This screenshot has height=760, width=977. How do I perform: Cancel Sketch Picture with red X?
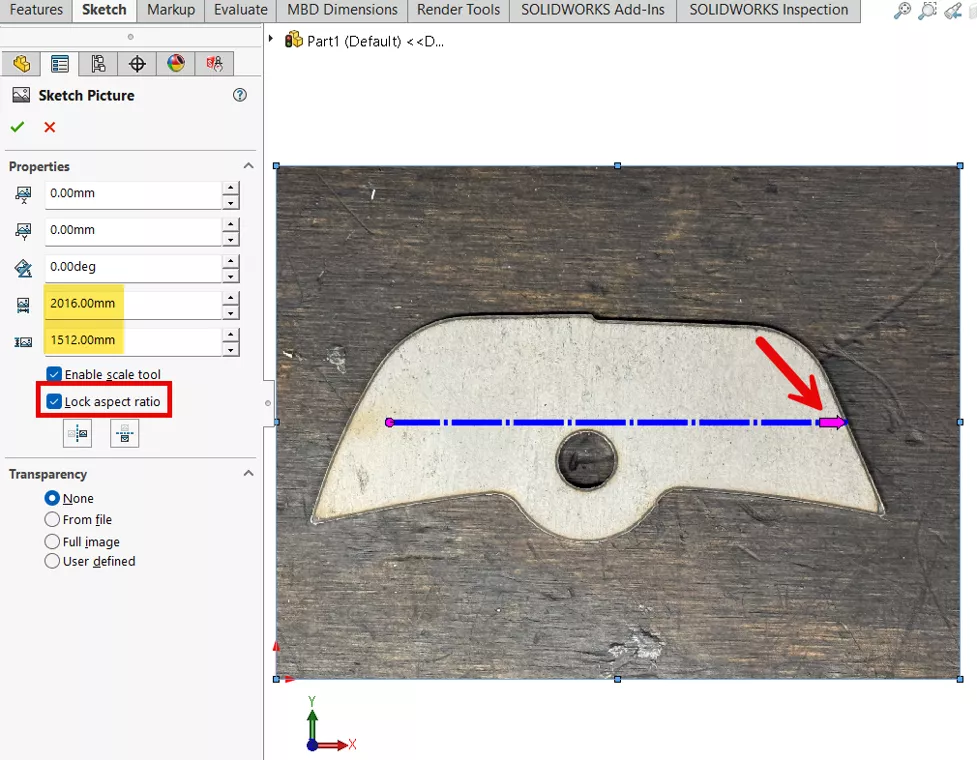[50, 127]
